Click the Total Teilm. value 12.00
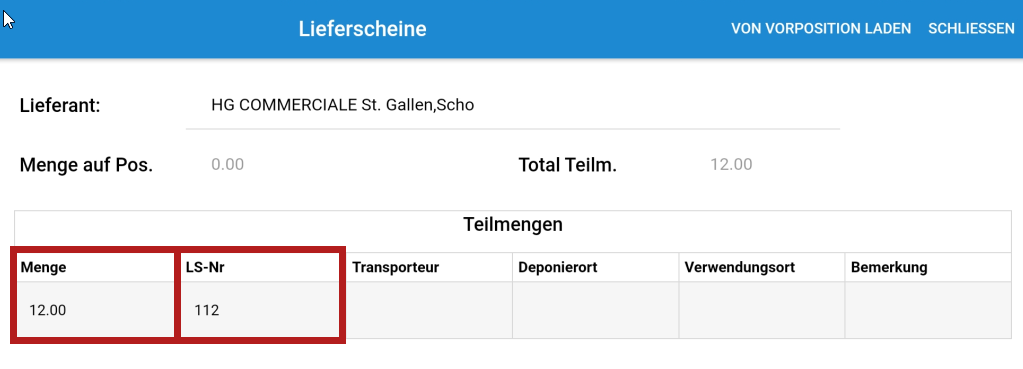Screen dimensions: 1023x369 tap(731, 164)
